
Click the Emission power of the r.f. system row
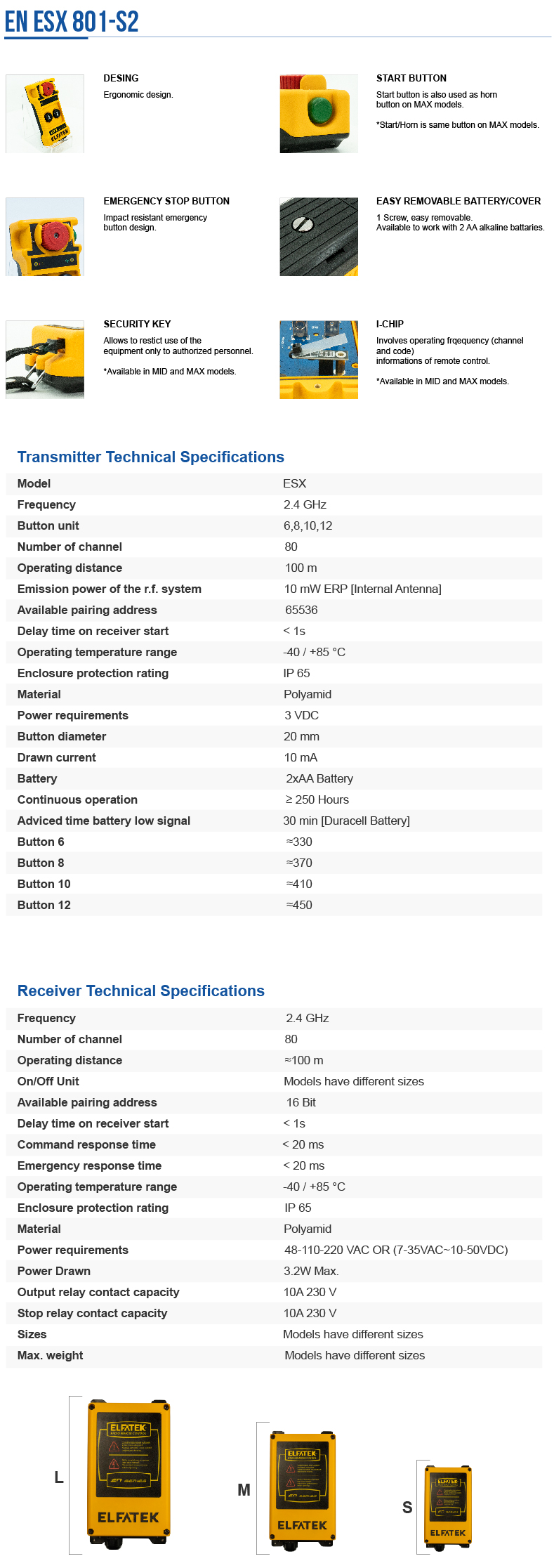(110, 589)
